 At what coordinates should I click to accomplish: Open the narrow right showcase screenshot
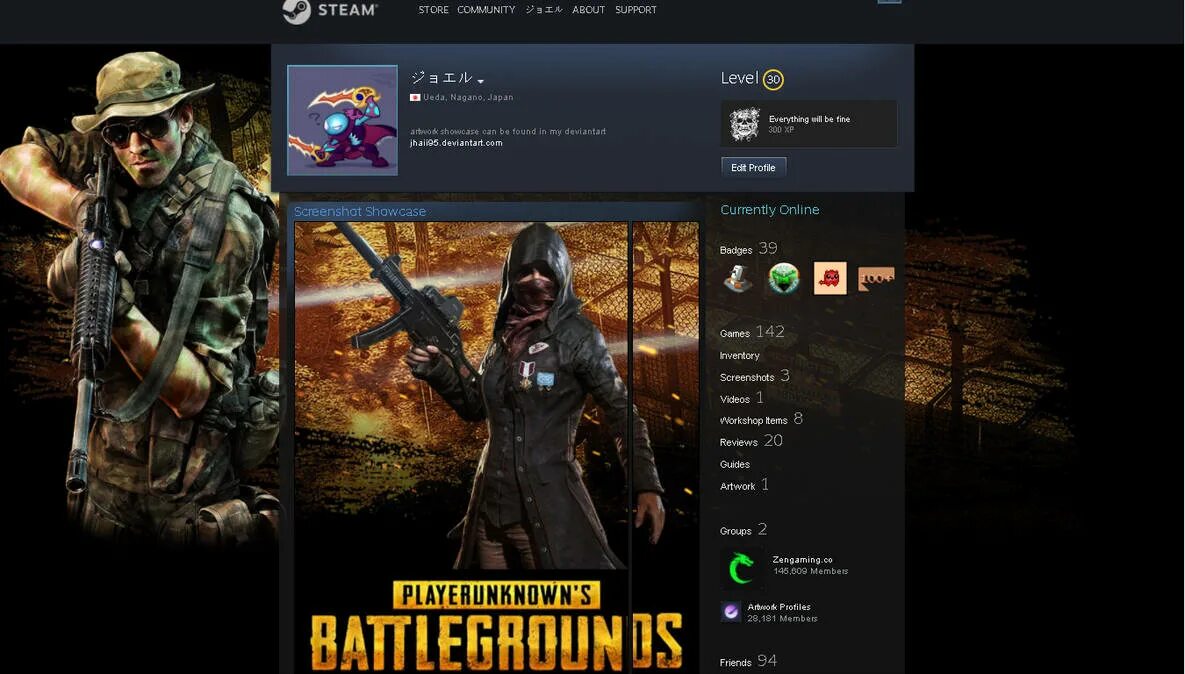pos(665,447)
